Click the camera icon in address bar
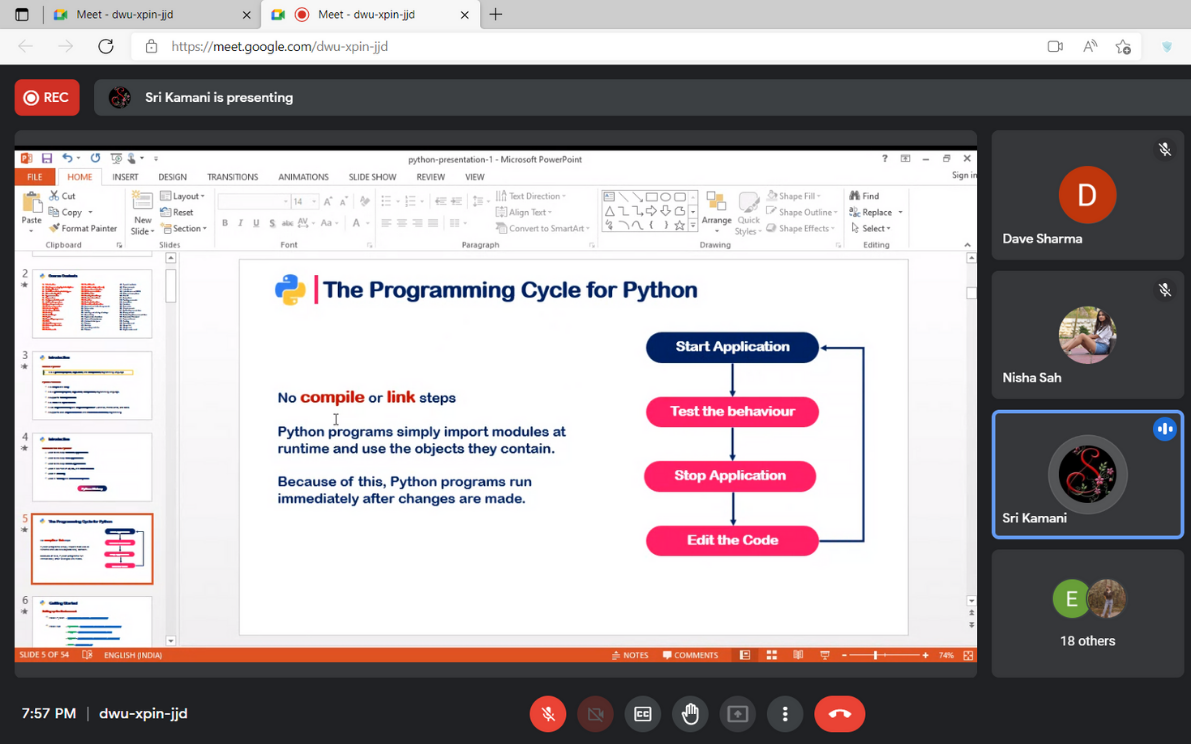This screenshot has height=744, width=1191. point(1054,46)
